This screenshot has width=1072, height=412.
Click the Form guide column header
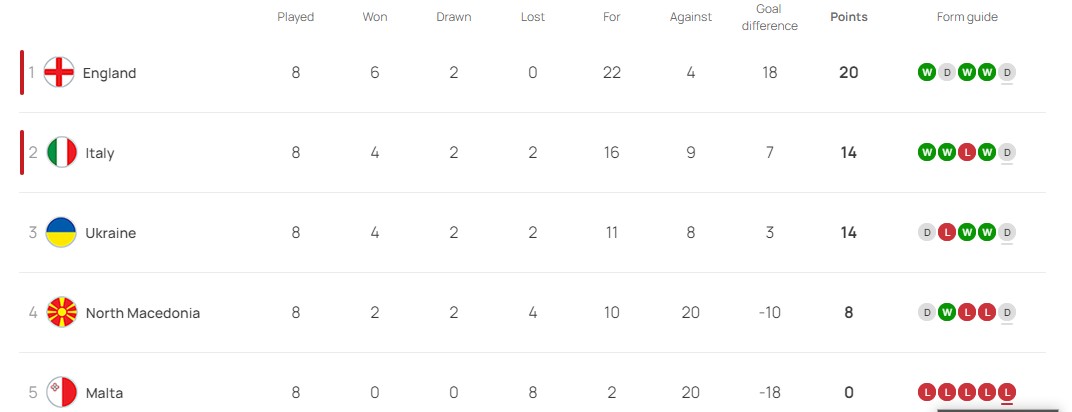[967, 17]
